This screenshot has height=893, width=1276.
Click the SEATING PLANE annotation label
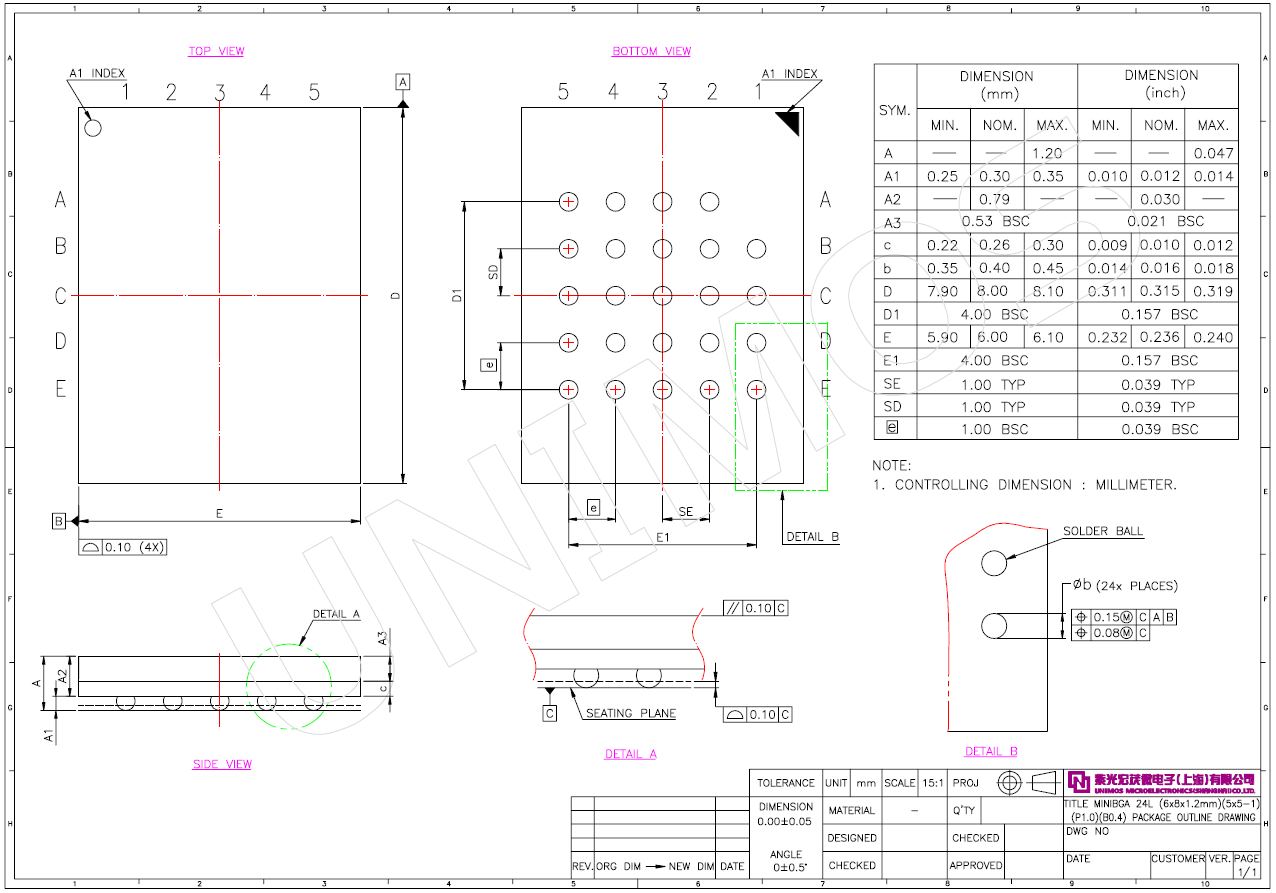click(x=631, y=713)
